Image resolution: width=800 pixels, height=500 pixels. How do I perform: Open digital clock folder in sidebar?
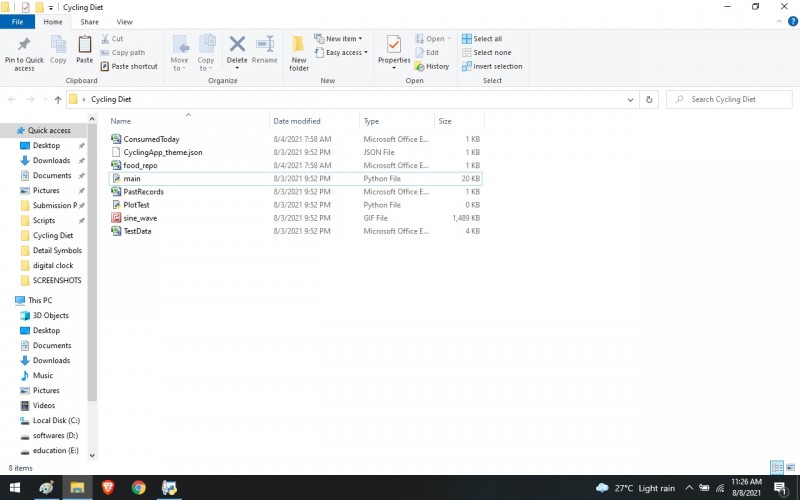pos(45,265)
